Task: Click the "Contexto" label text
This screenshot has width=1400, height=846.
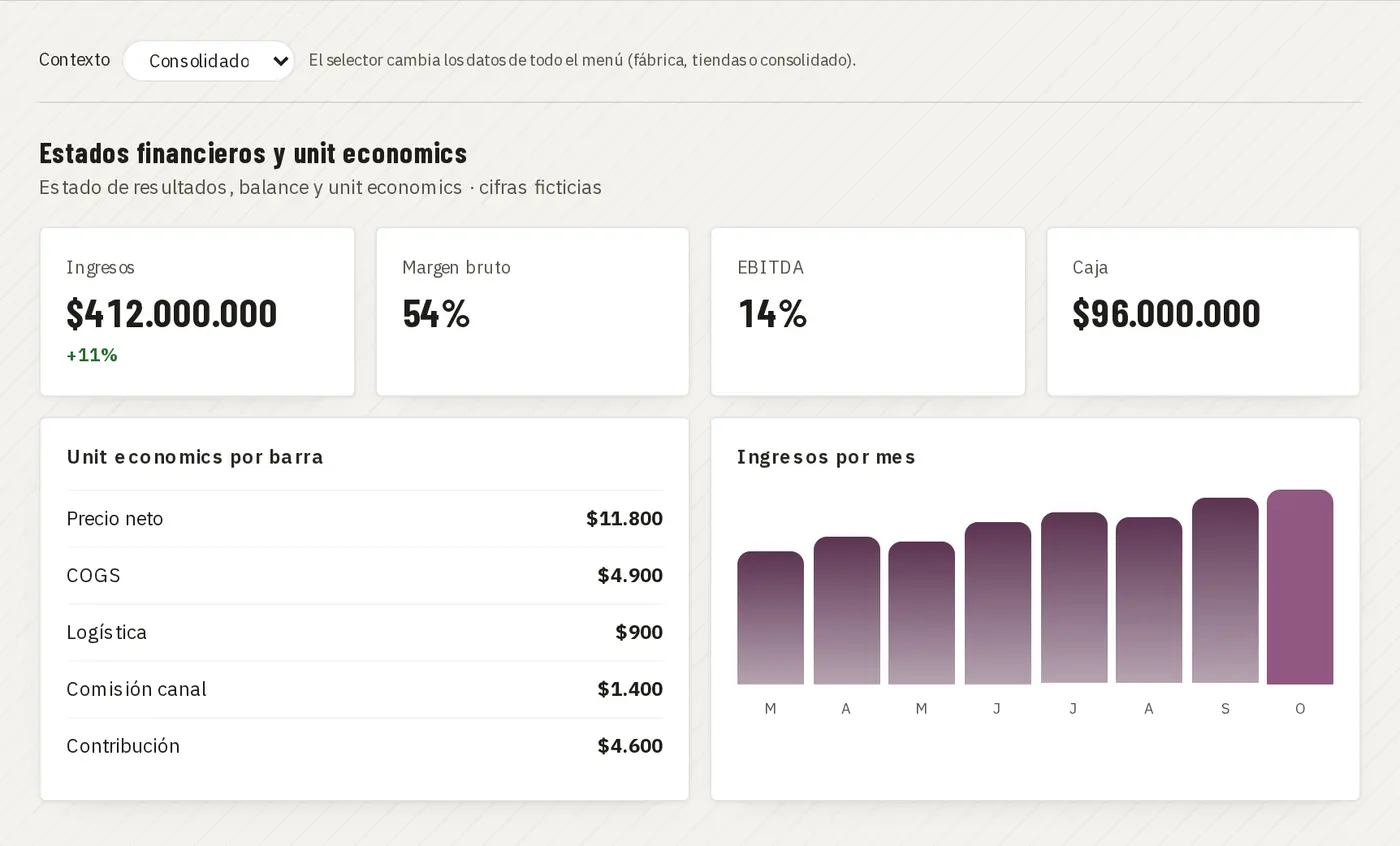Action: click(74, 60)
